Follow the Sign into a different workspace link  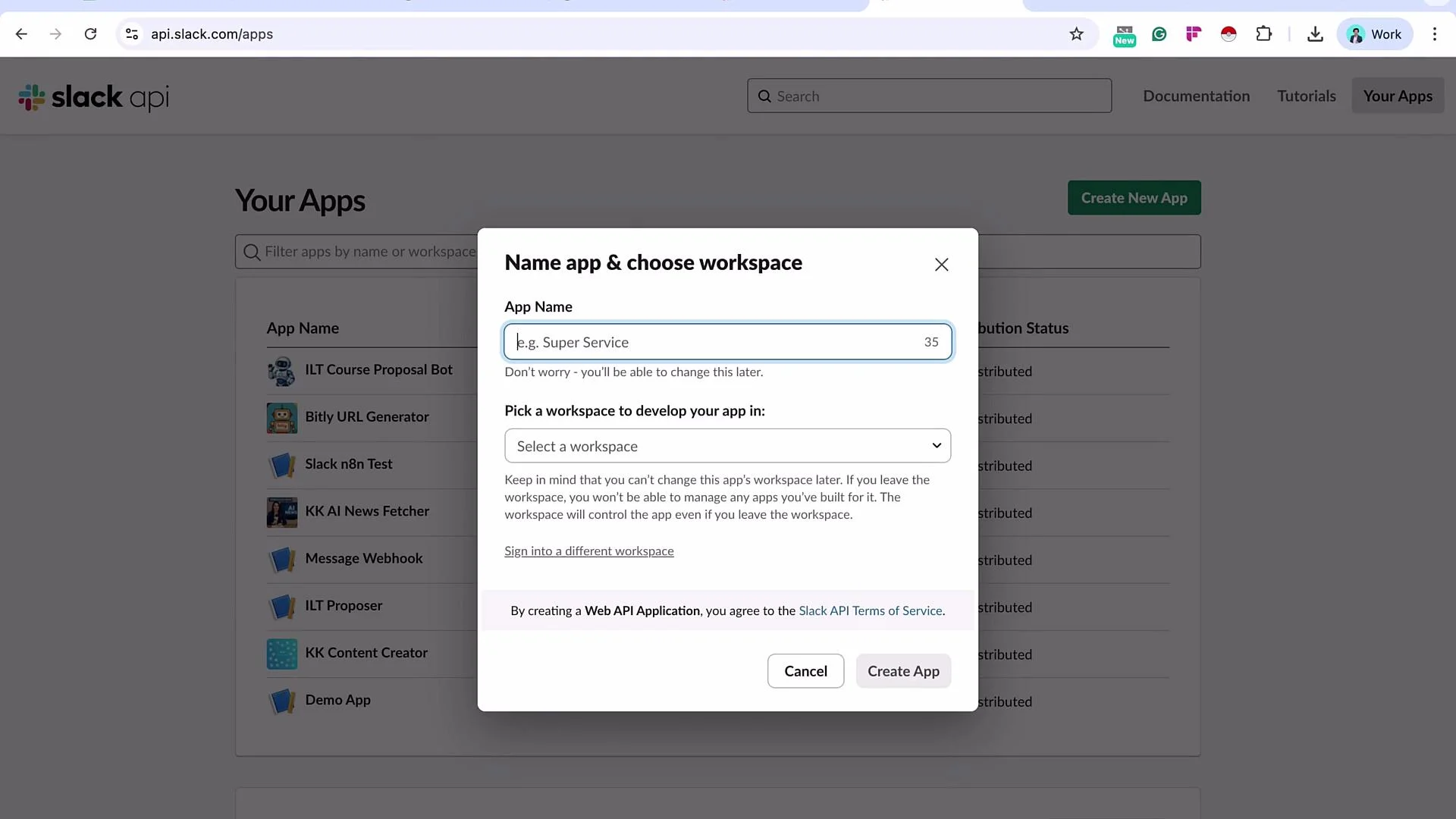pos(589,551)
